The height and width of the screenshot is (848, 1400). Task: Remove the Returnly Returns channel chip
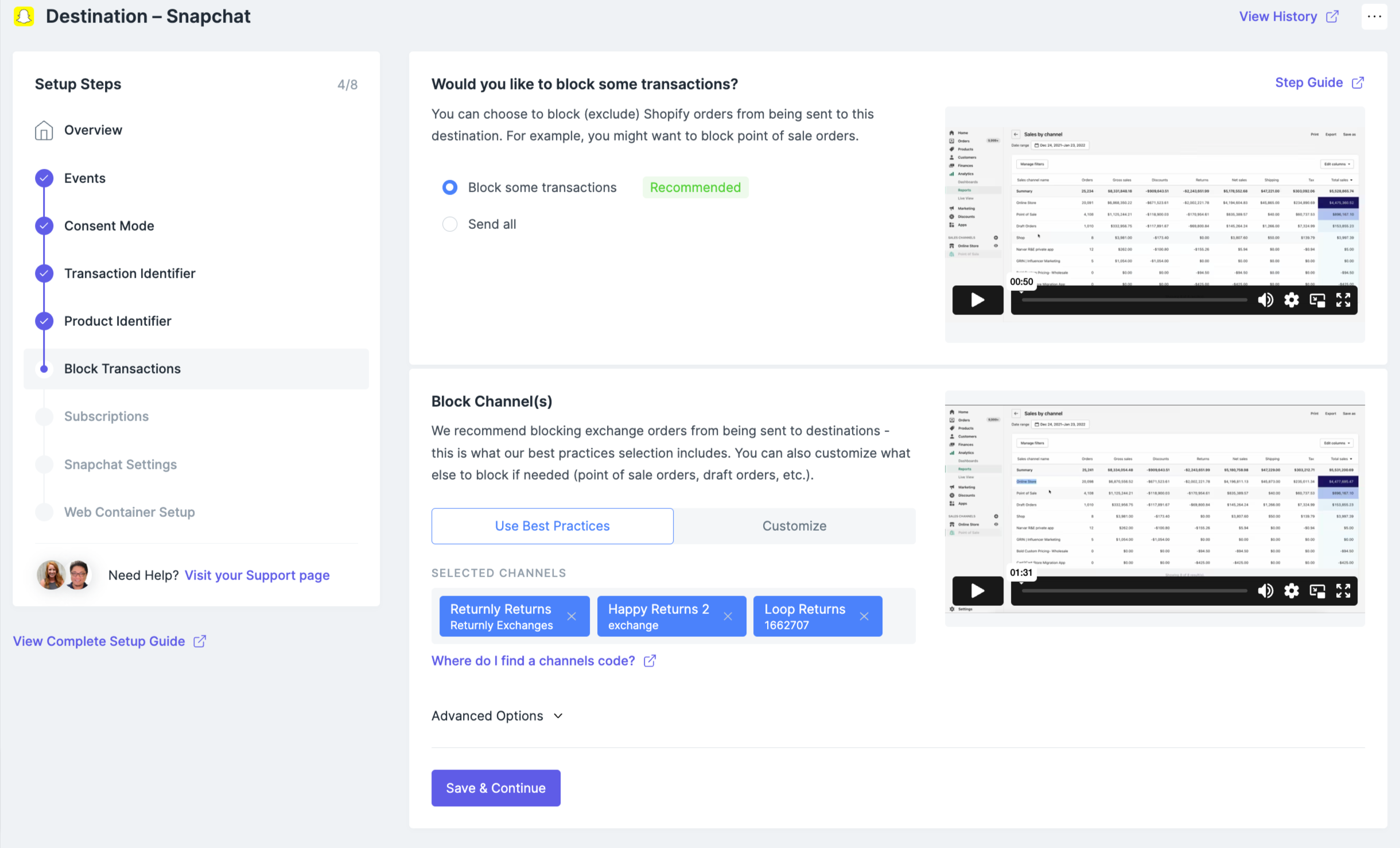point(571,616)
